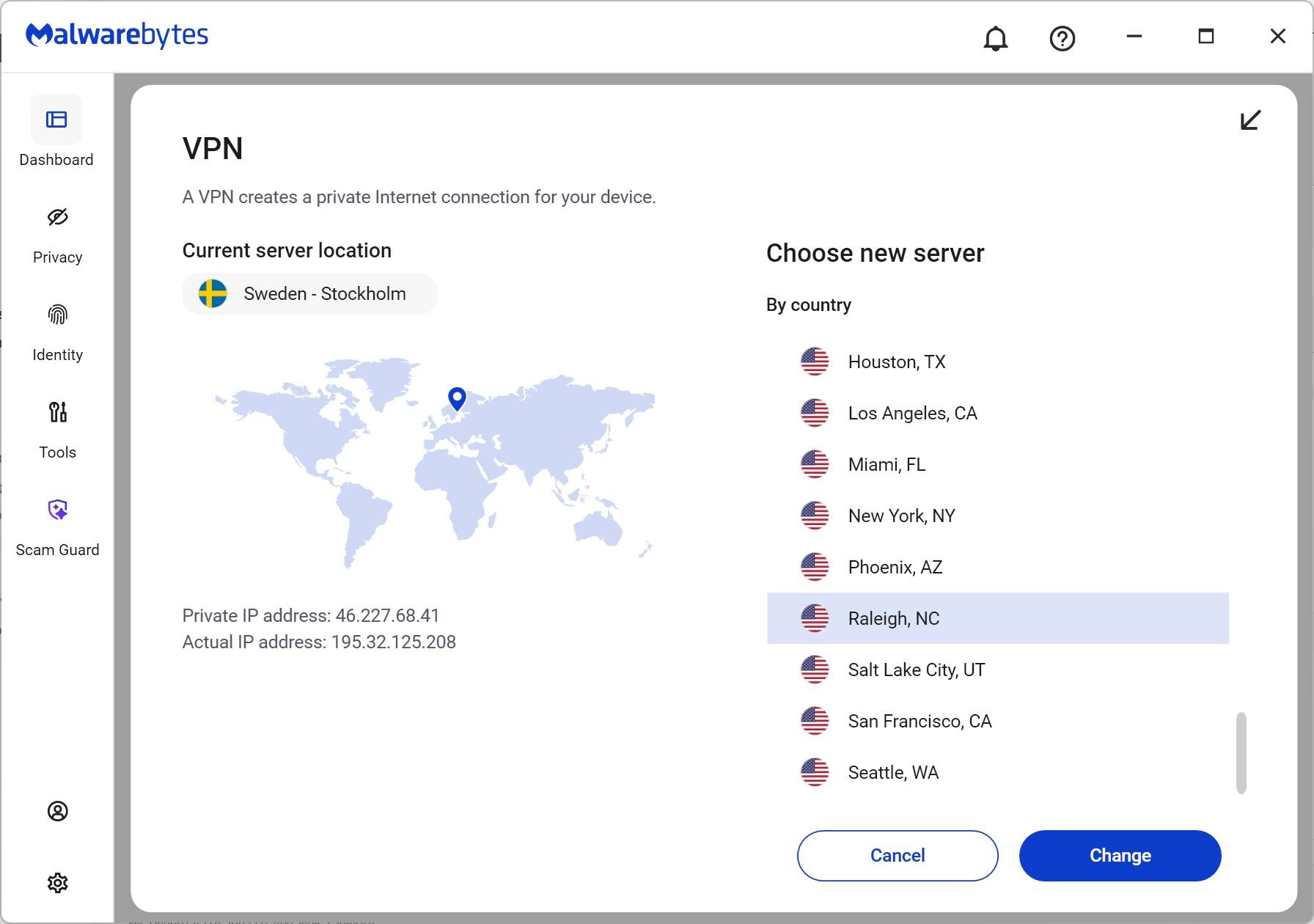The width and height of the screenshot is (1314, 924).
Task: Confirm with the Change button
Action: click(1120, 856)
